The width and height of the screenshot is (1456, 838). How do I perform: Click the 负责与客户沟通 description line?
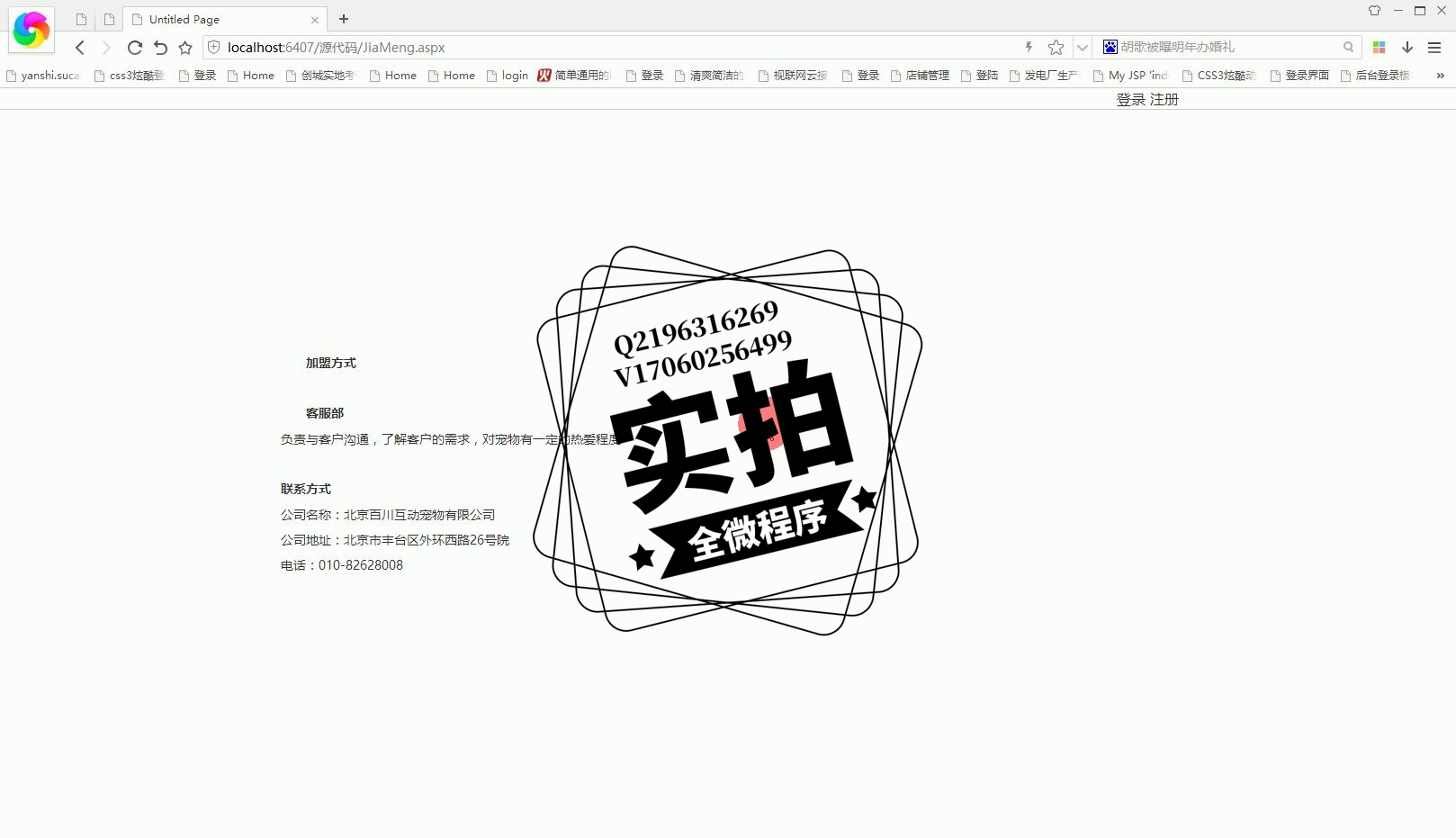451,439
